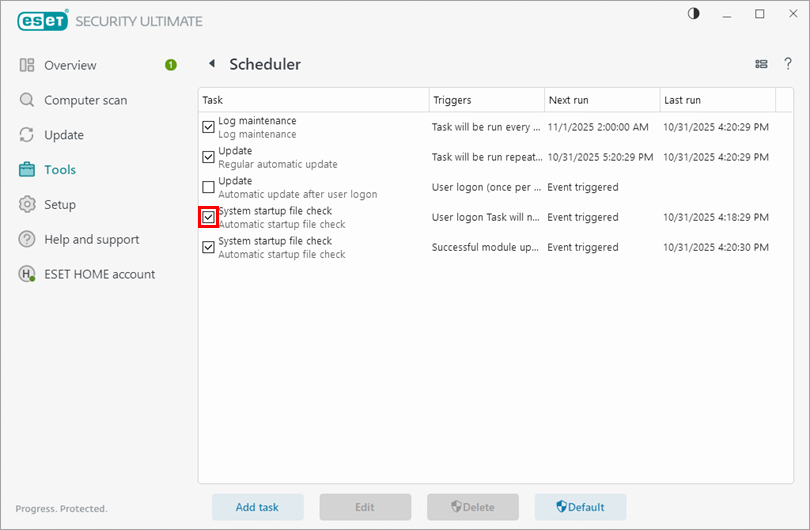Click the Setup gear icon
The width and height of the screenshot is (810, 530).
coord(27,205)
